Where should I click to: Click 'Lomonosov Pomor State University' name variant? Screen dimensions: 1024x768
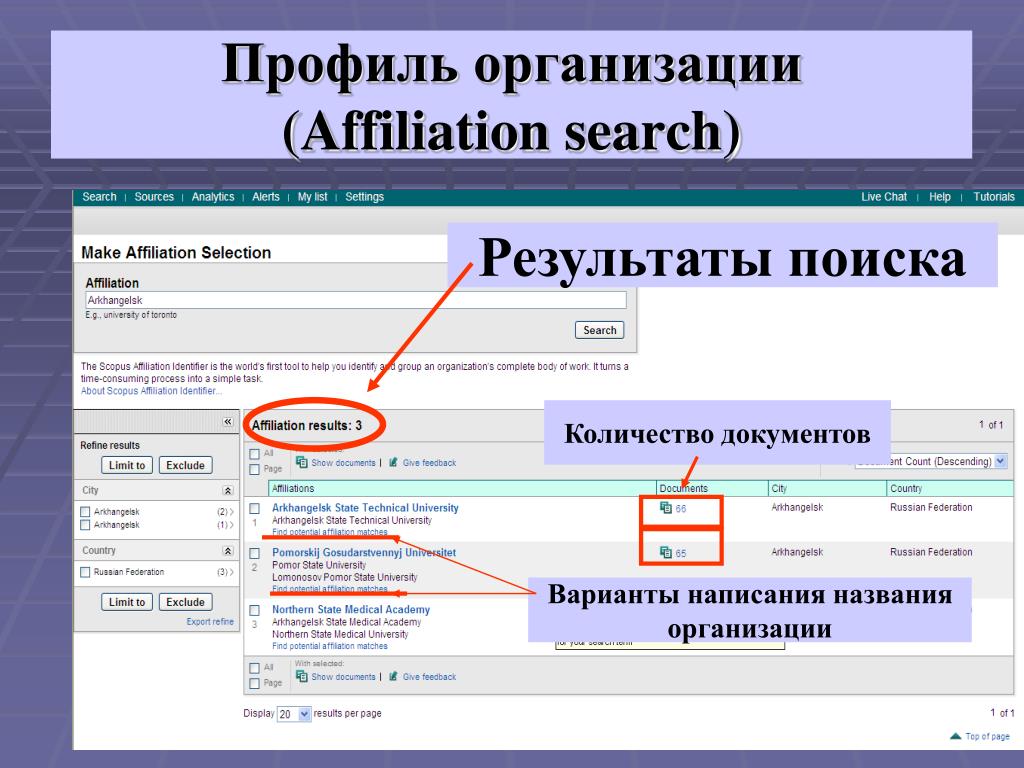click(344, 577)
